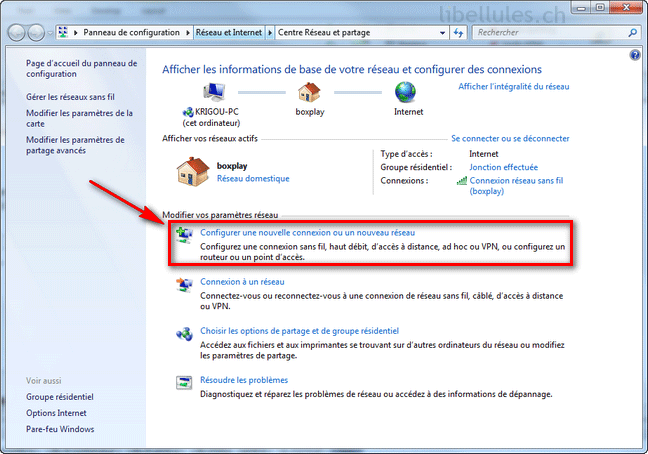648x454 pixels.
Task: Click the refresh icon beside address bar
Action: click(x=459, y=33)
